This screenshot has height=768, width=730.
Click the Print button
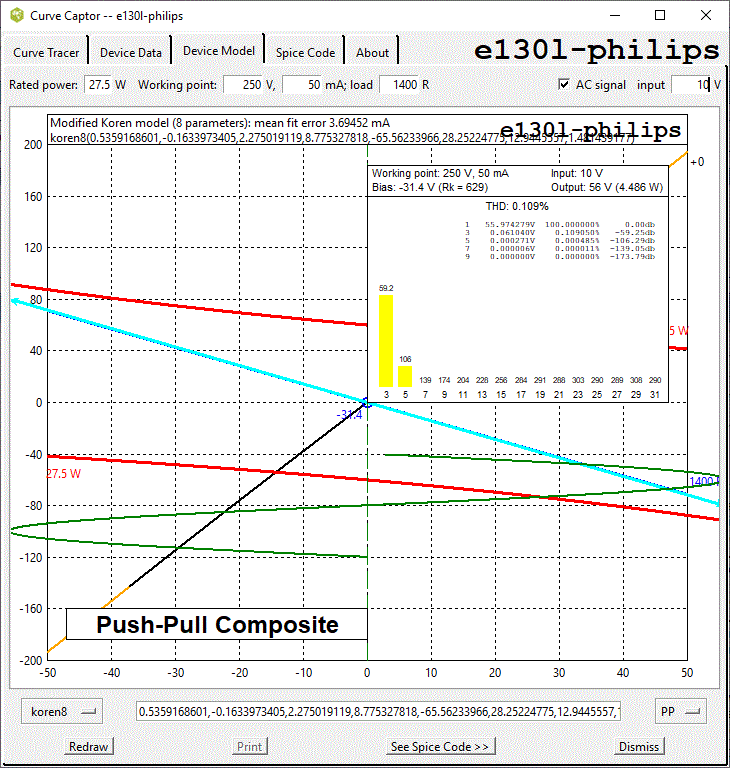coord(250,746)
